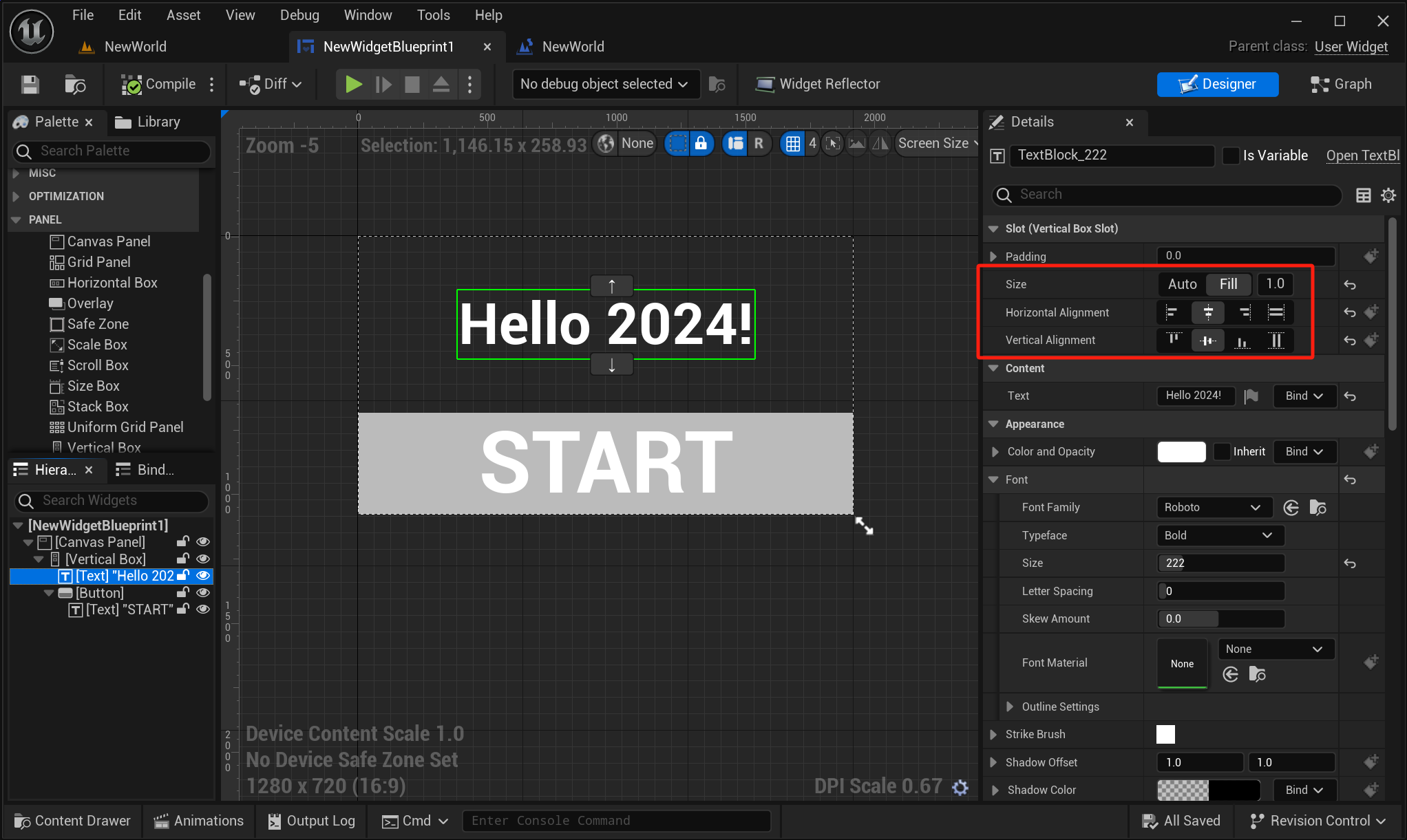Click the Eject playback button
1407x840 pixels.
point(441,84)
